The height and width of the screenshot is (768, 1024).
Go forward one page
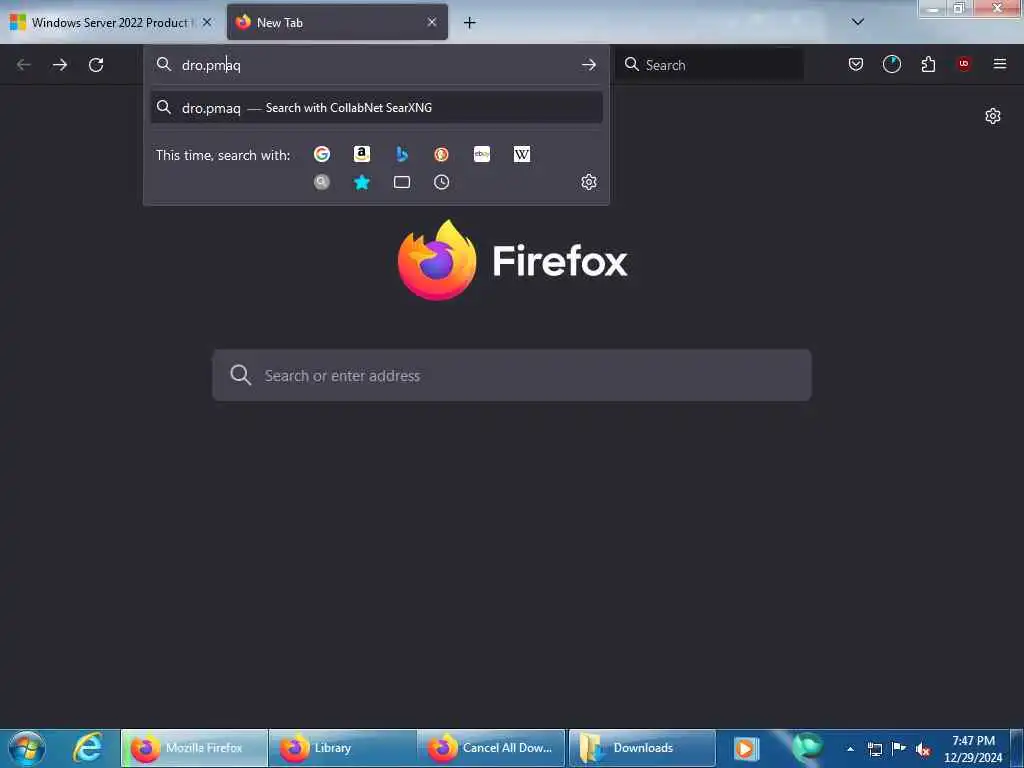pos(59,65)
